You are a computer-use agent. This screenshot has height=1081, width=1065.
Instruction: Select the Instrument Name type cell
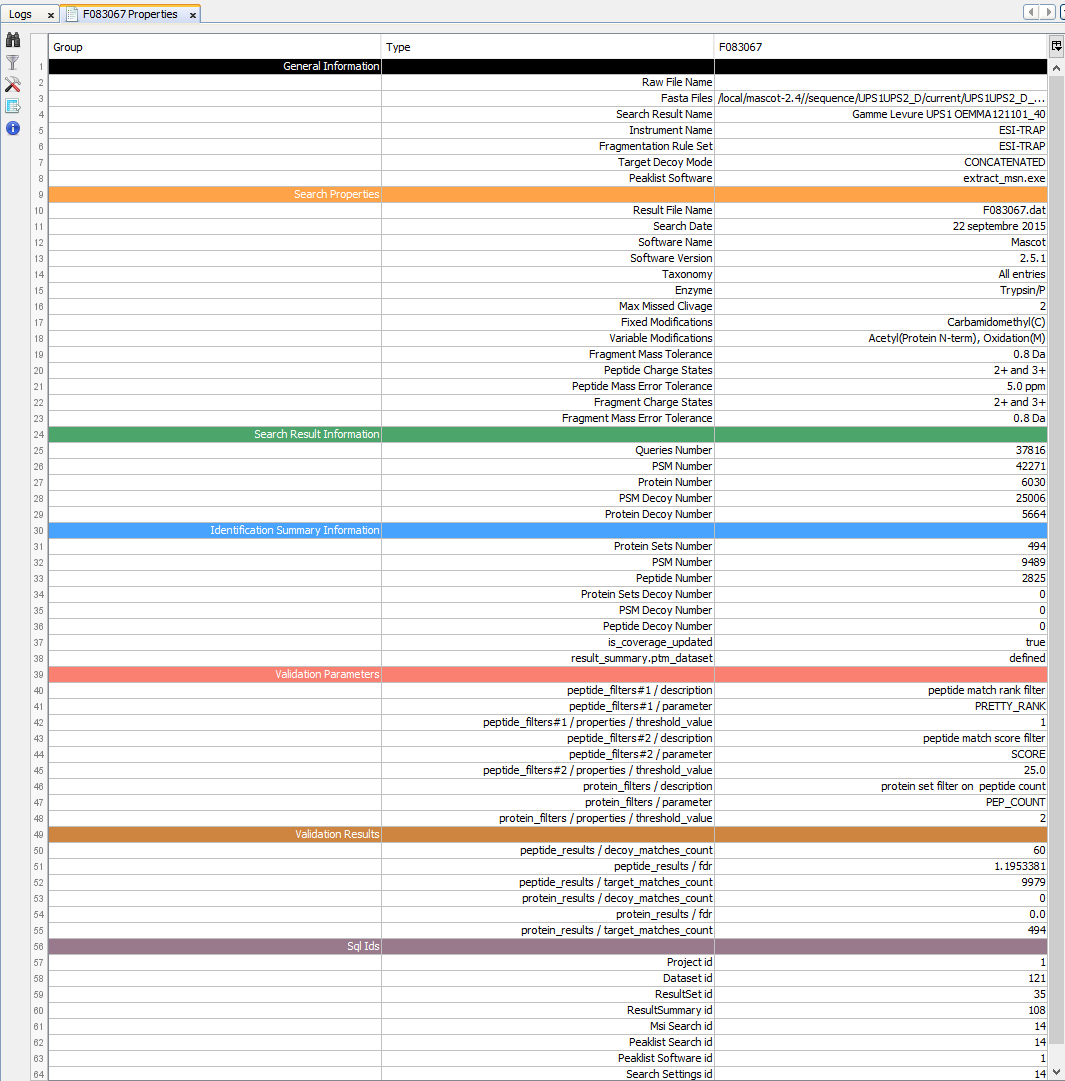(548, 130)
